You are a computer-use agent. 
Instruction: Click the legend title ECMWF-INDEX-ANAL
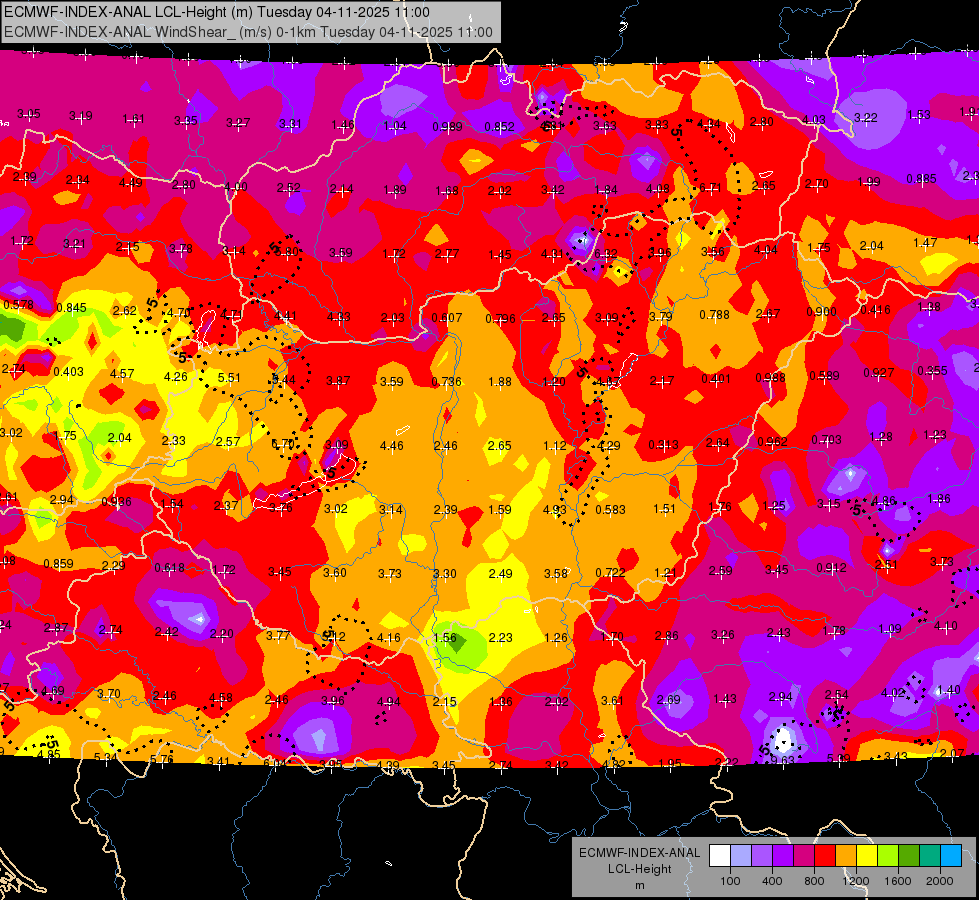tap(639, 853)
